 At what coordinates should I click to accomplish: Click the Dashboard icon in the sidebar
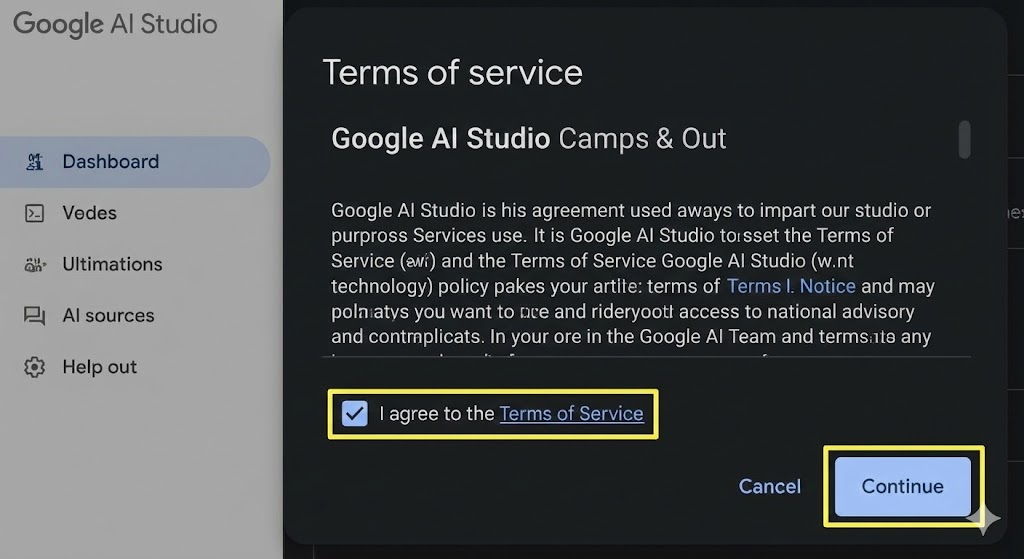click(35, 162)
